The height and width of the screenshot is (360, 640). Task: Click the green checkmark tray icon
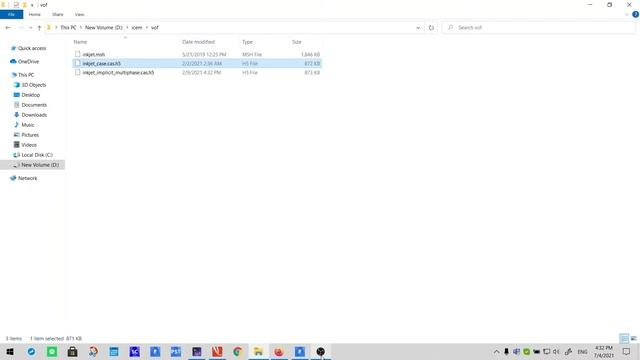[527, 351]
